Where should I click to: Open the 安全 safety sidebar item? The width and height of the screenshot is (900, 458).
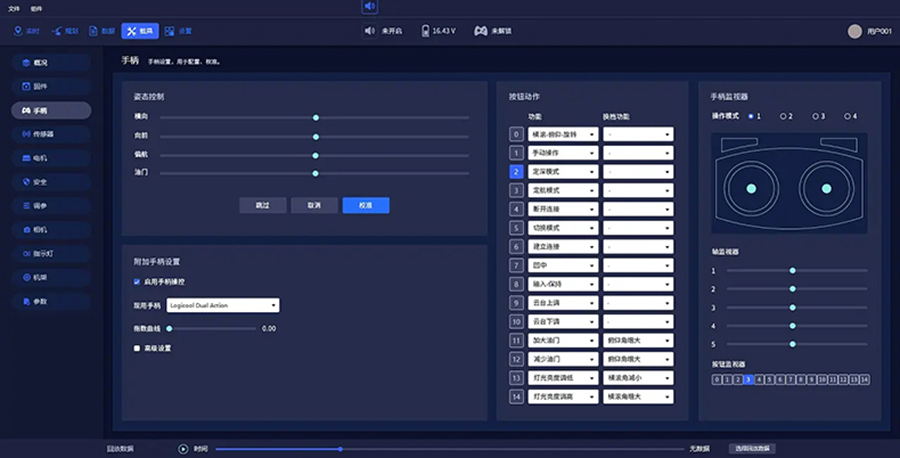click(x=51, y=182)
